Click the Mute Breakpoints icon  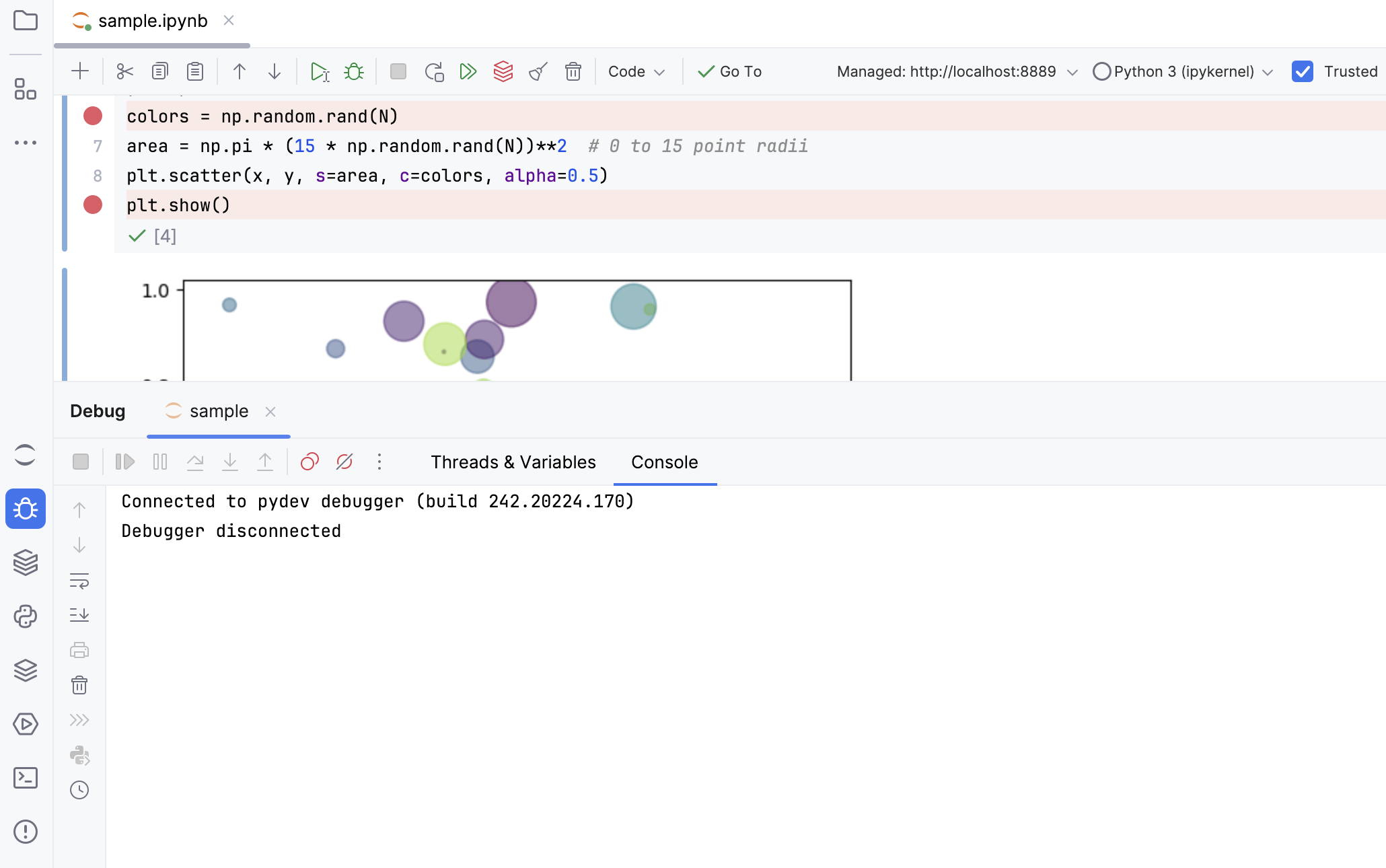coord(344,462)
